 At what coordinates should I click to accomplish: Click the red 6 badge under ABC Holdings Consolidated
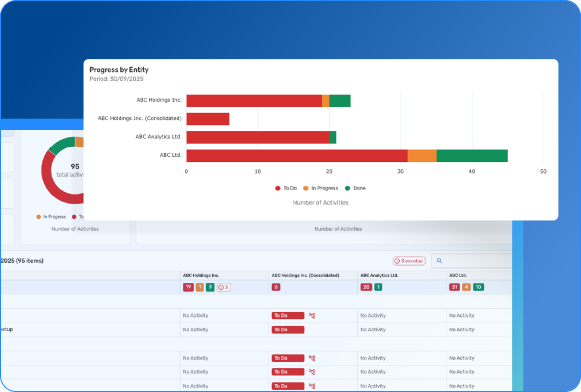[276, 287]
